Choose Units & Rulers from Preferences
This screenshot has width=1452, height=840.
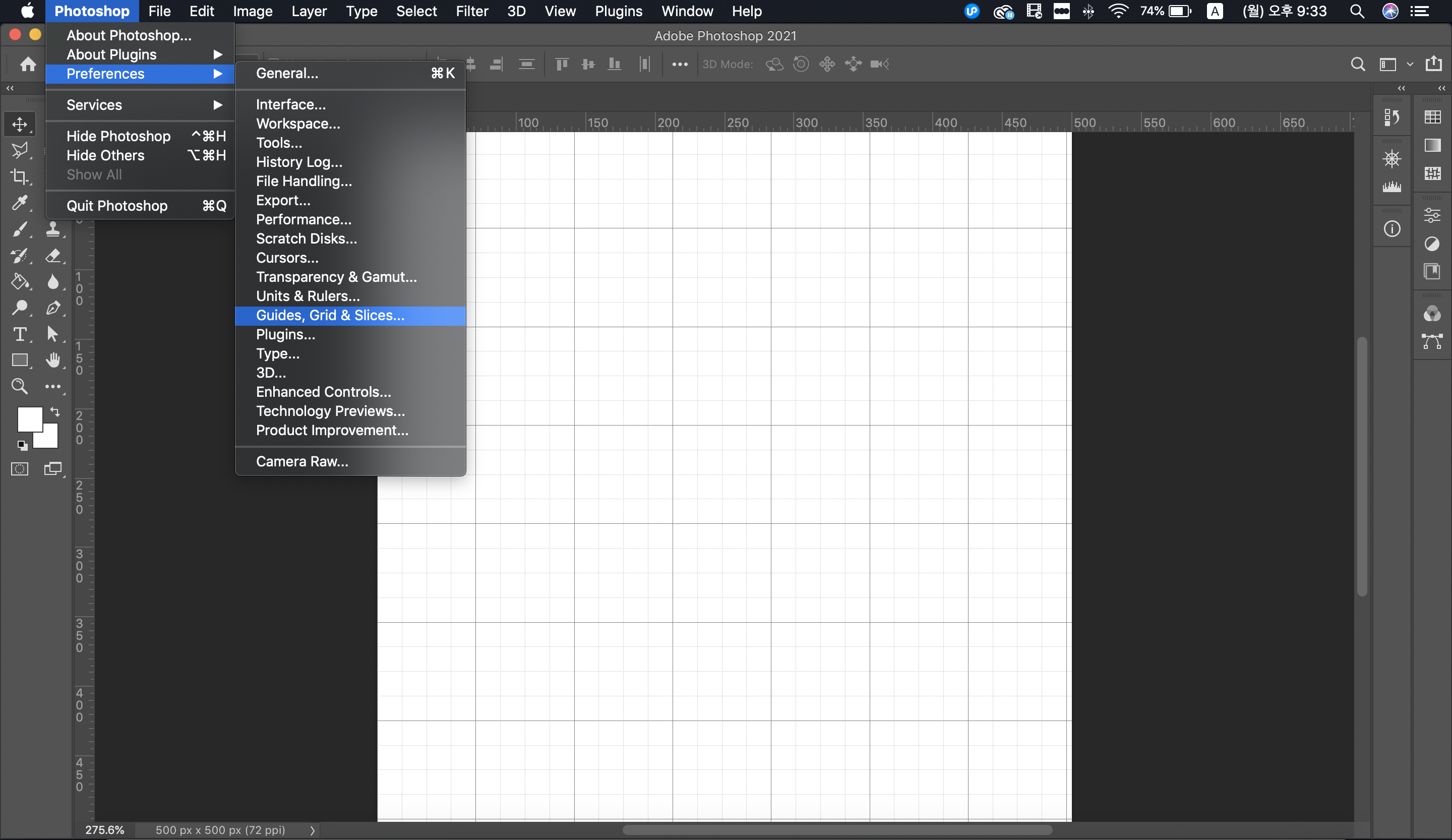tap(308, 296)
